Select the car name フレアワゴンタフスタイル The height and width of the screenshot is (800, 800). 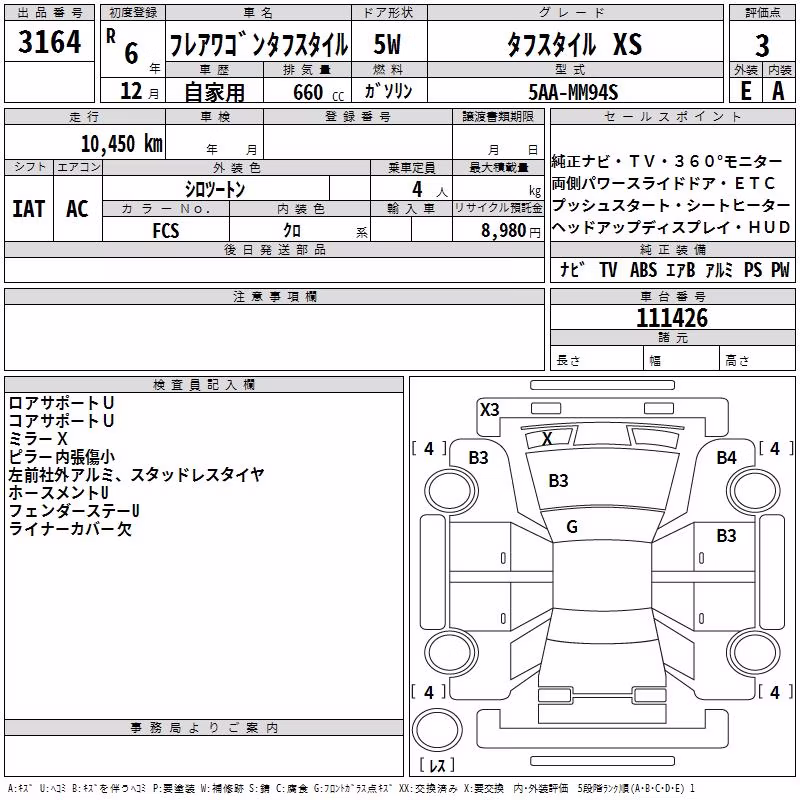pos(258,45)
